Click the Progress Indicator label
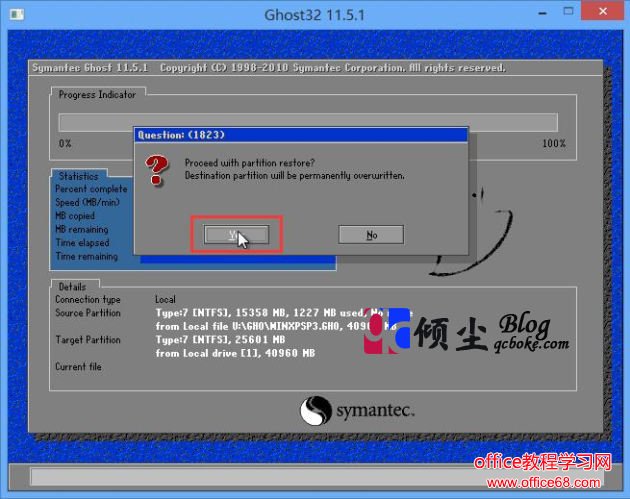630x499 pixels. point(97,94)
